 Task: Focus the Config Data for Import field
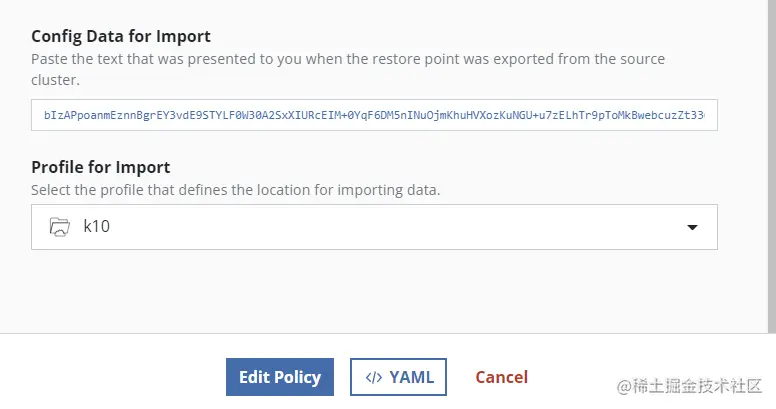click(x=374, y=116)
